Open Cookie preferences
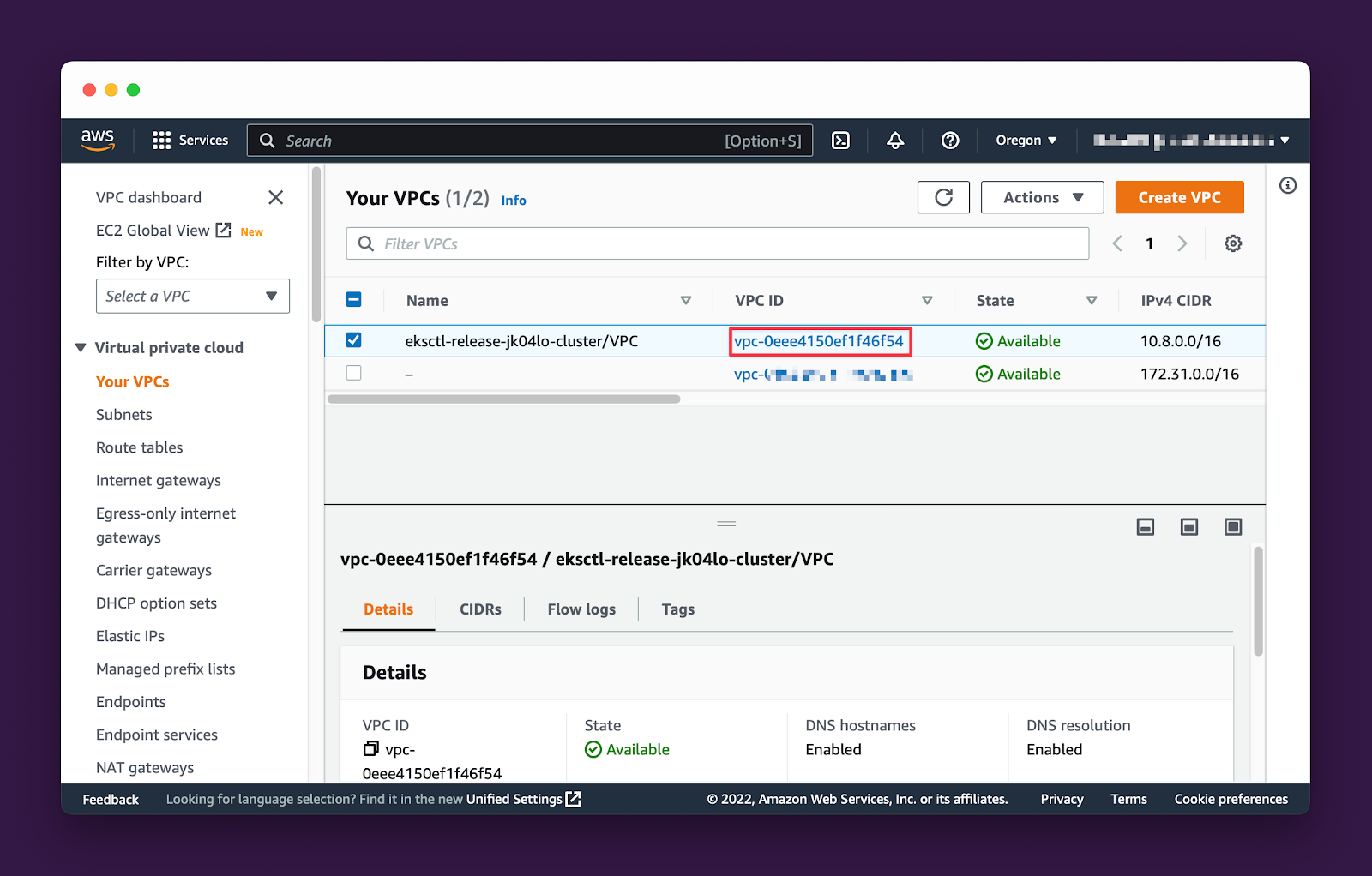The width and height of the screenshot is (1372, 876). (1231, 800)
